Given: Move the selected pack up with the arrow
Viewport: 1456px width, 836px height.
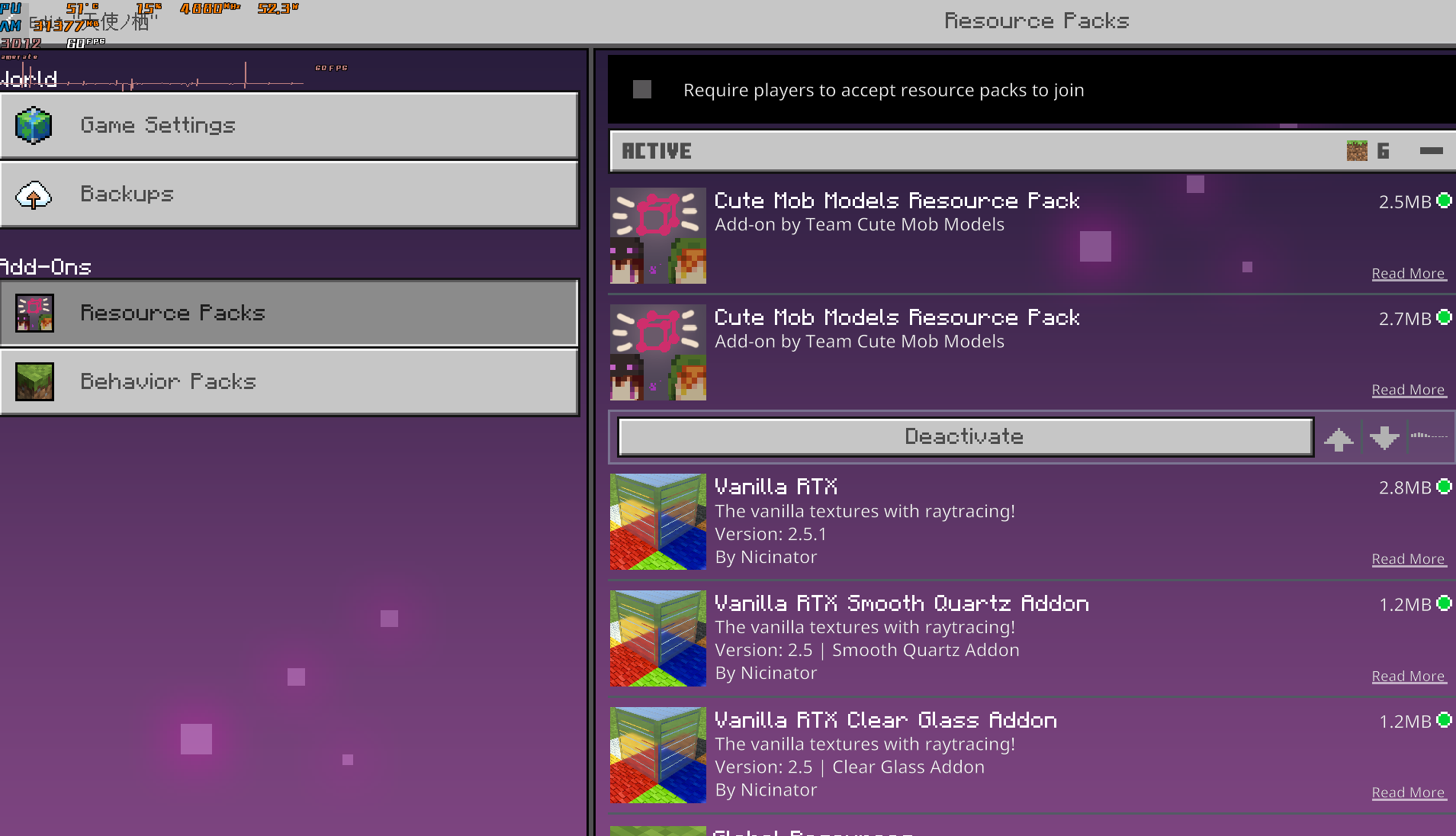Looking at the screenshot, I should (x=1339, y=438).
